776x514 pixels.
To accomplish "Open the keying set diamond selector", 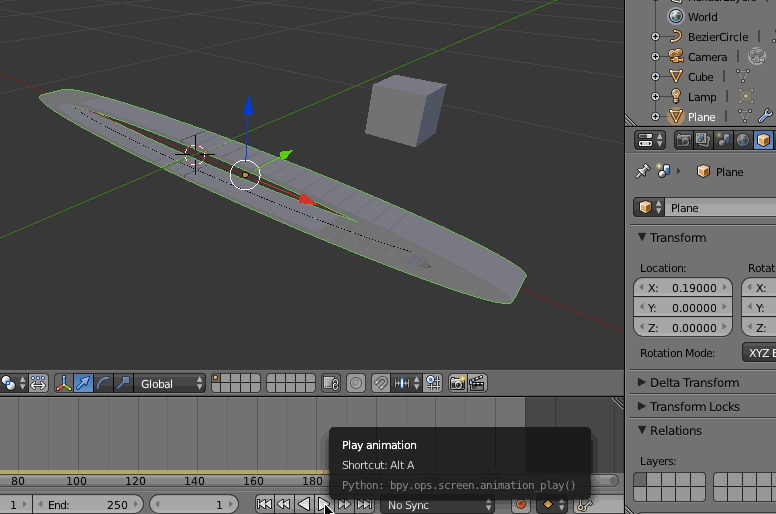I will pos(553,505).
